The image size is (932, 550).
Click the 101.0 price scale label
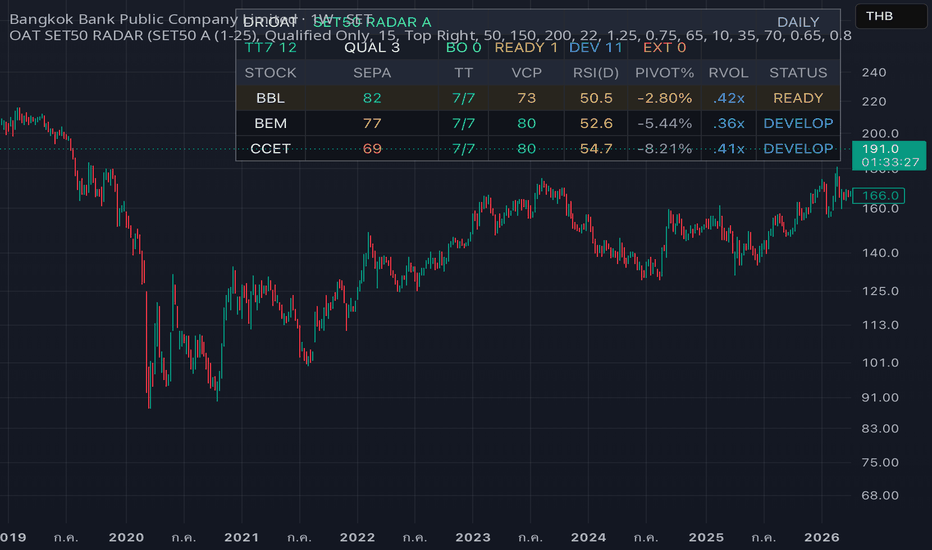(x=880, y=363)
